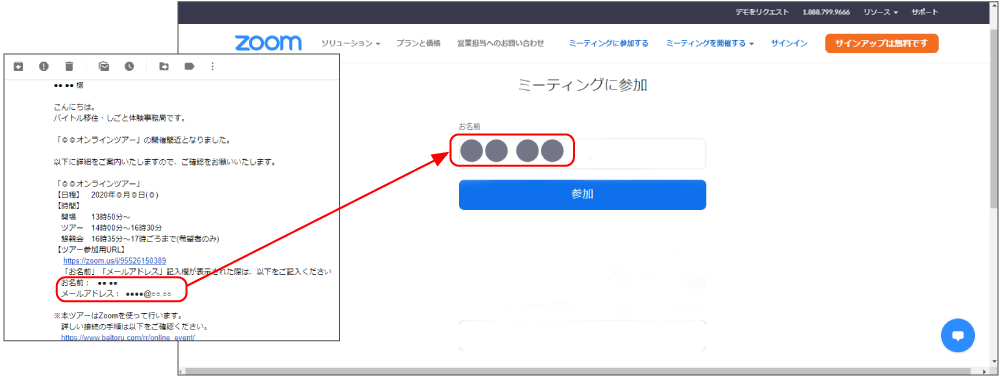999x378 pixels.
Task: Open the baitoru.com online_event link
Action: point(128,337)
